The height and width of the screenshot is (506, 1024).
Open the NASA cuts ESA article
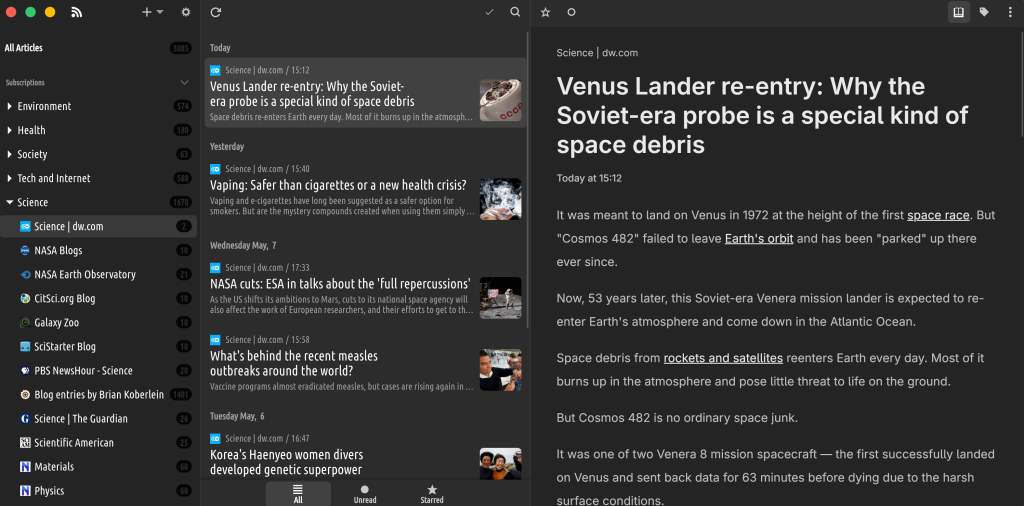(x=366, y=290)
